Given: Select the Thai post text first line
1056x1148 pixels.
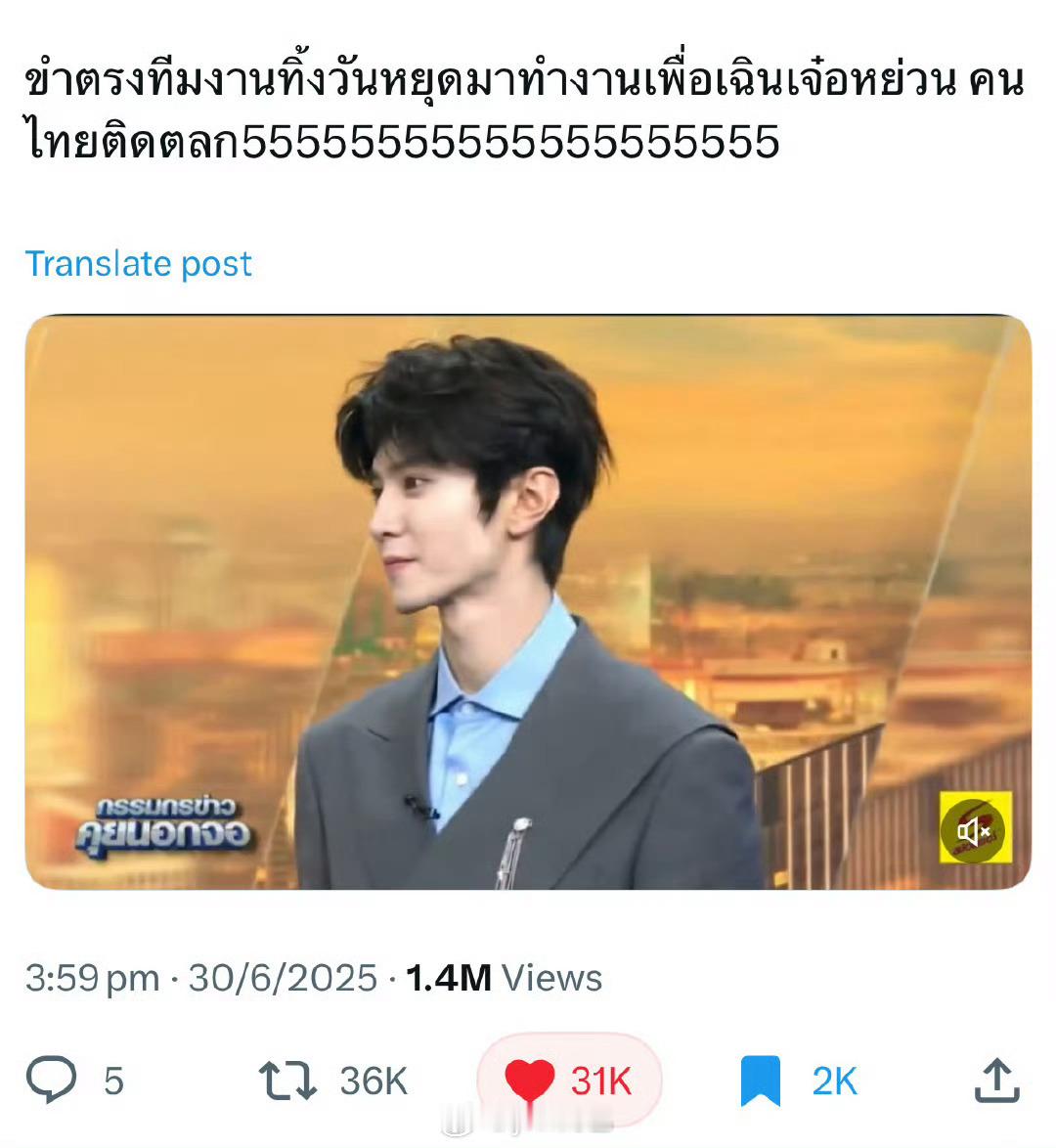Looking at the screenshot, I should click(x=524, y=79).
